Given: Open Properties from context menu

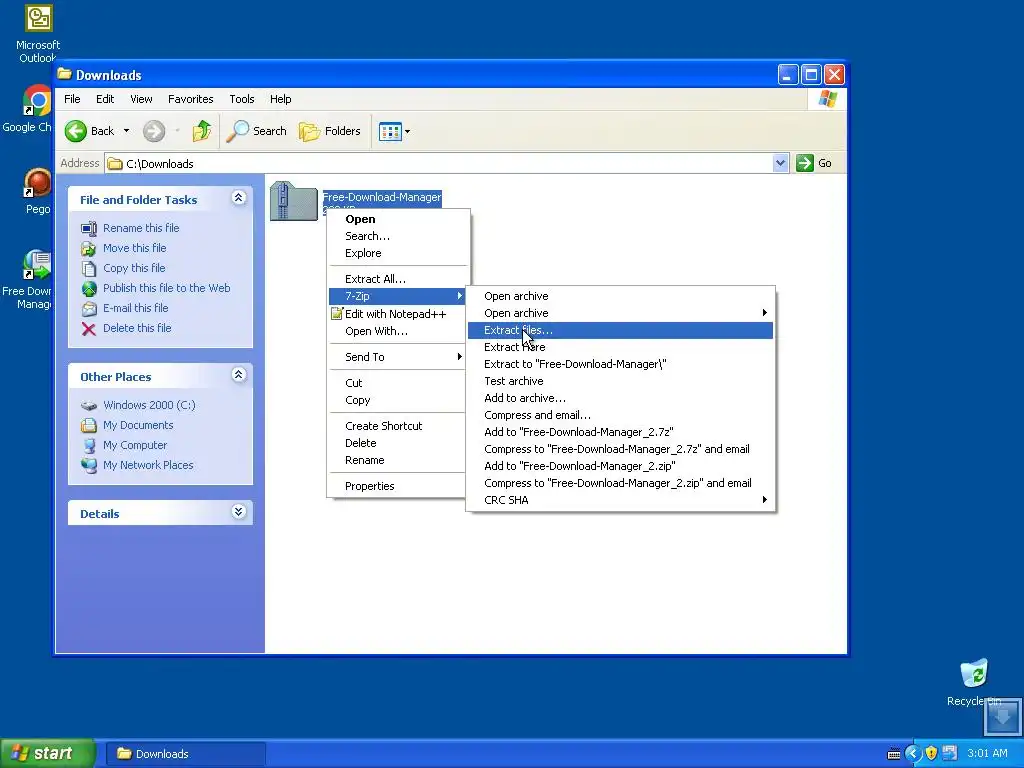Looking at the screenshot, I should pyautogui.click(x=397, y=487).
